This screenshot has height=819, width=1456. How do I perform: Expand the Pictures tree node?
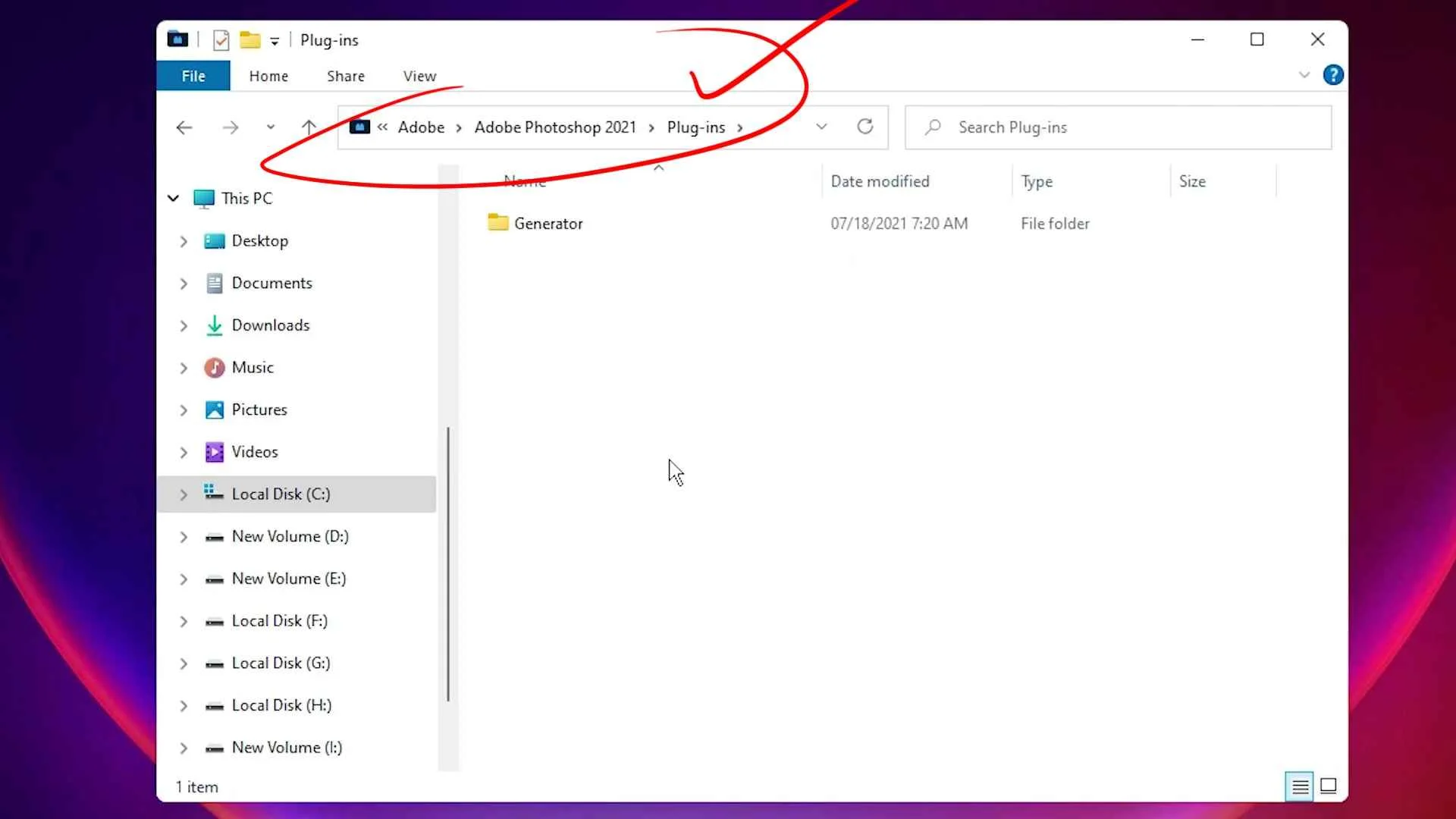coord(184,410)
